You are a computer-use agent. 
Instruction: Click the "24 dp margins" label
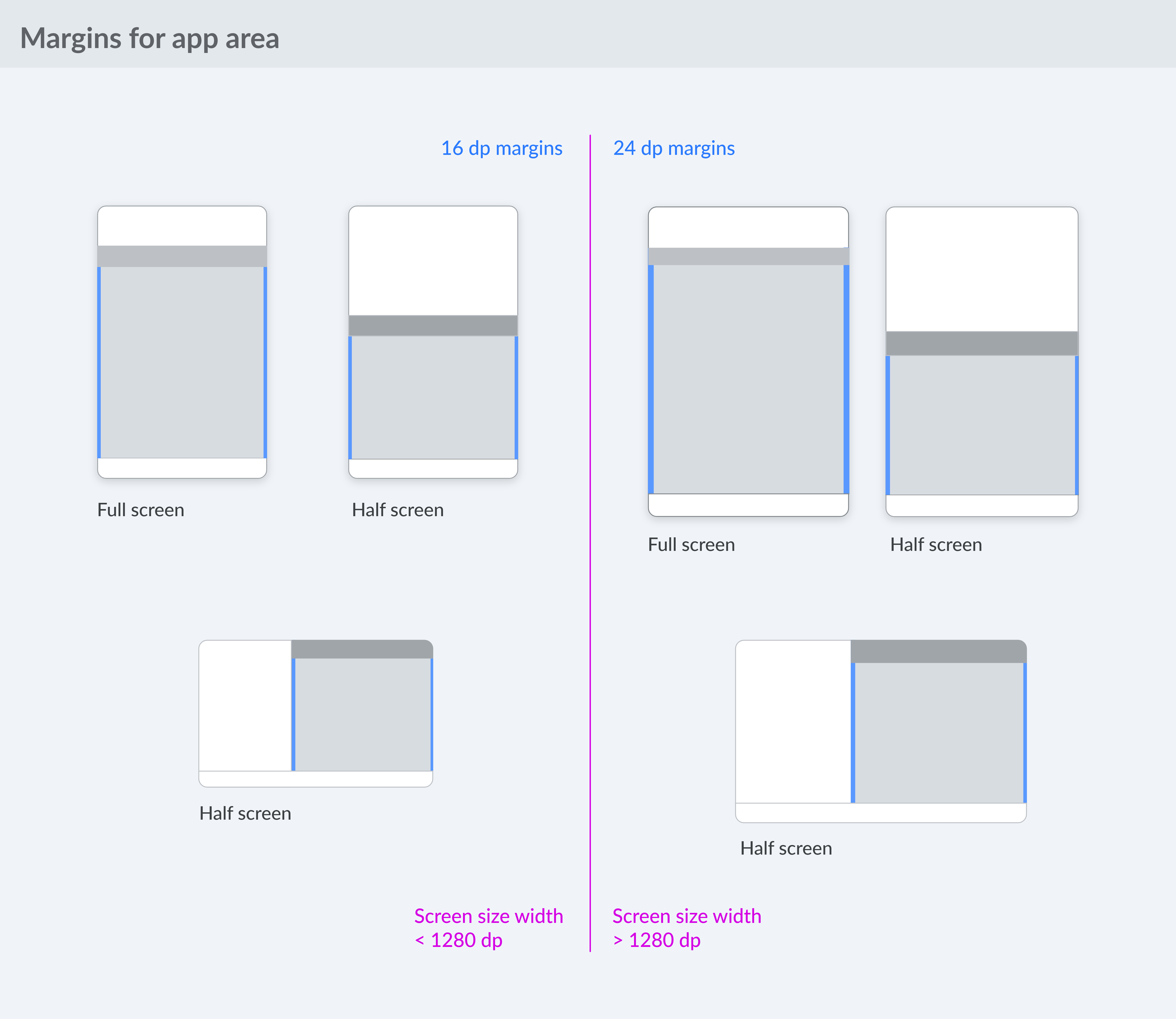(674, 148)
